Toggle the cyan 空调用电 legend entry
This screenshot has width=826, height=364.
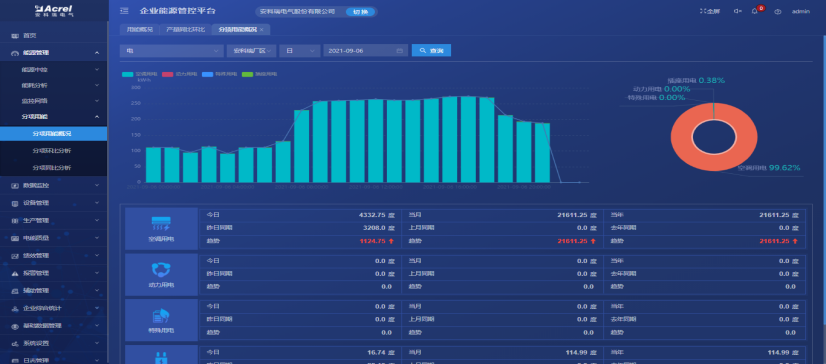coord(140,74)
